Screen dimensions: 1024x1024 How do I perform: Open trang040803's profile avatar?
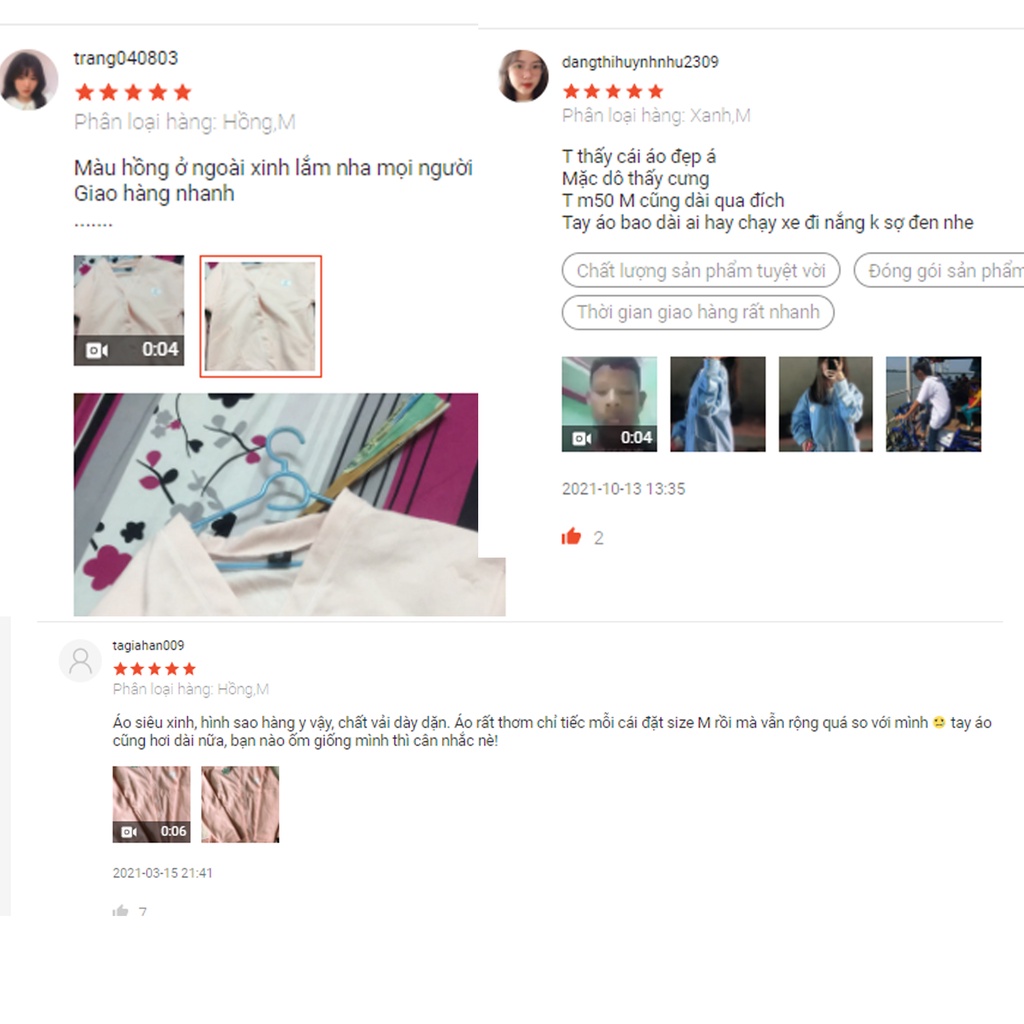click(29, 79)
